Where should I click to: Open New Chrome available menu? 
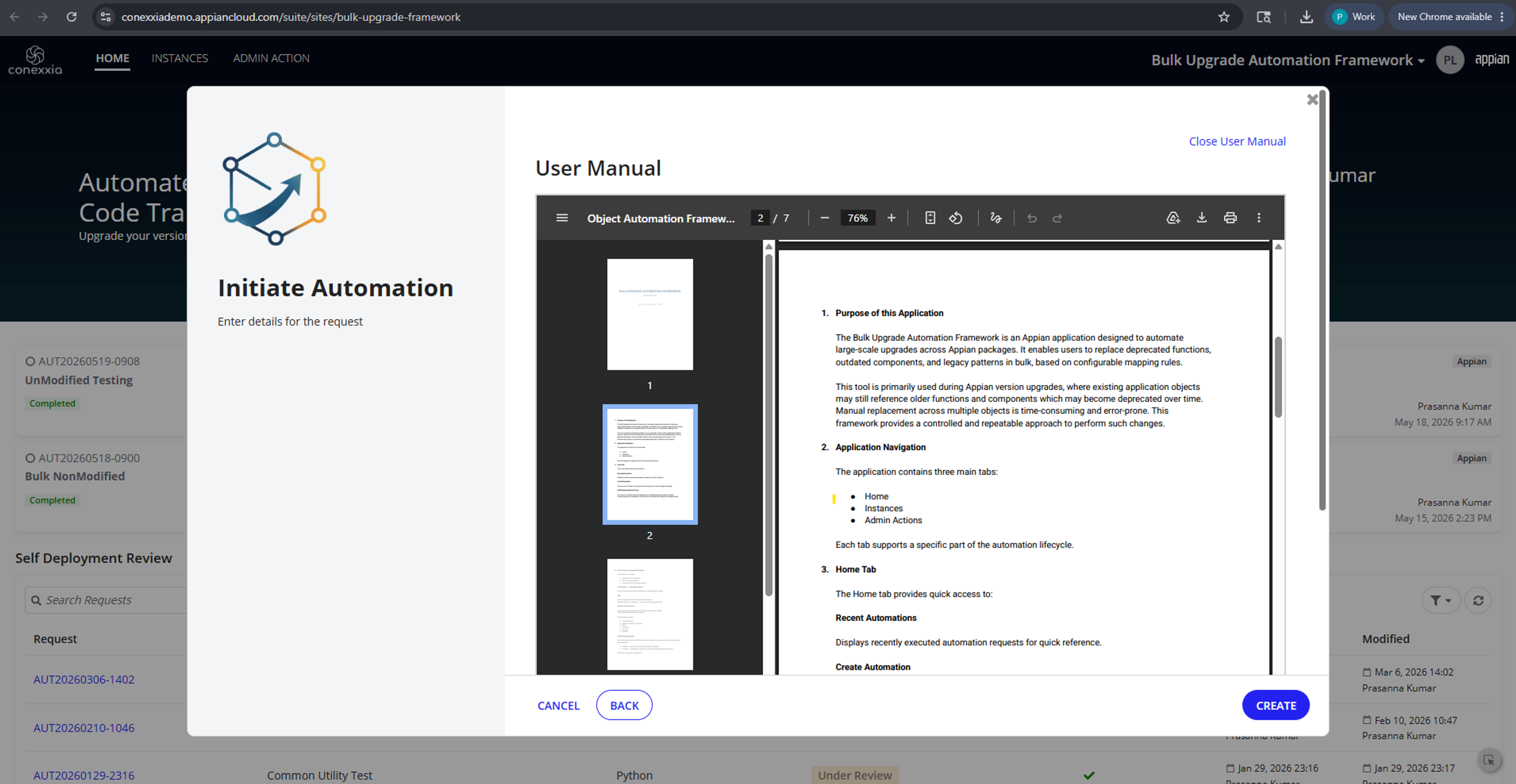[1451, 17]
